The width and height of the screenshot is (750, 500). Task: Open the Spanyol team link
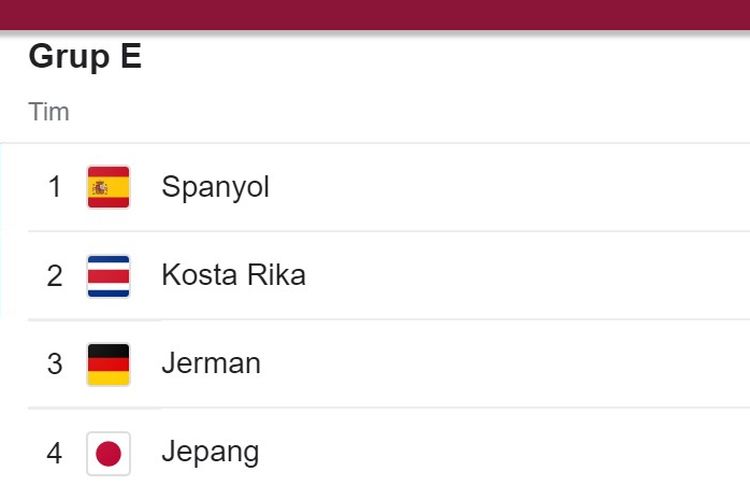click(x=215, y=187)
